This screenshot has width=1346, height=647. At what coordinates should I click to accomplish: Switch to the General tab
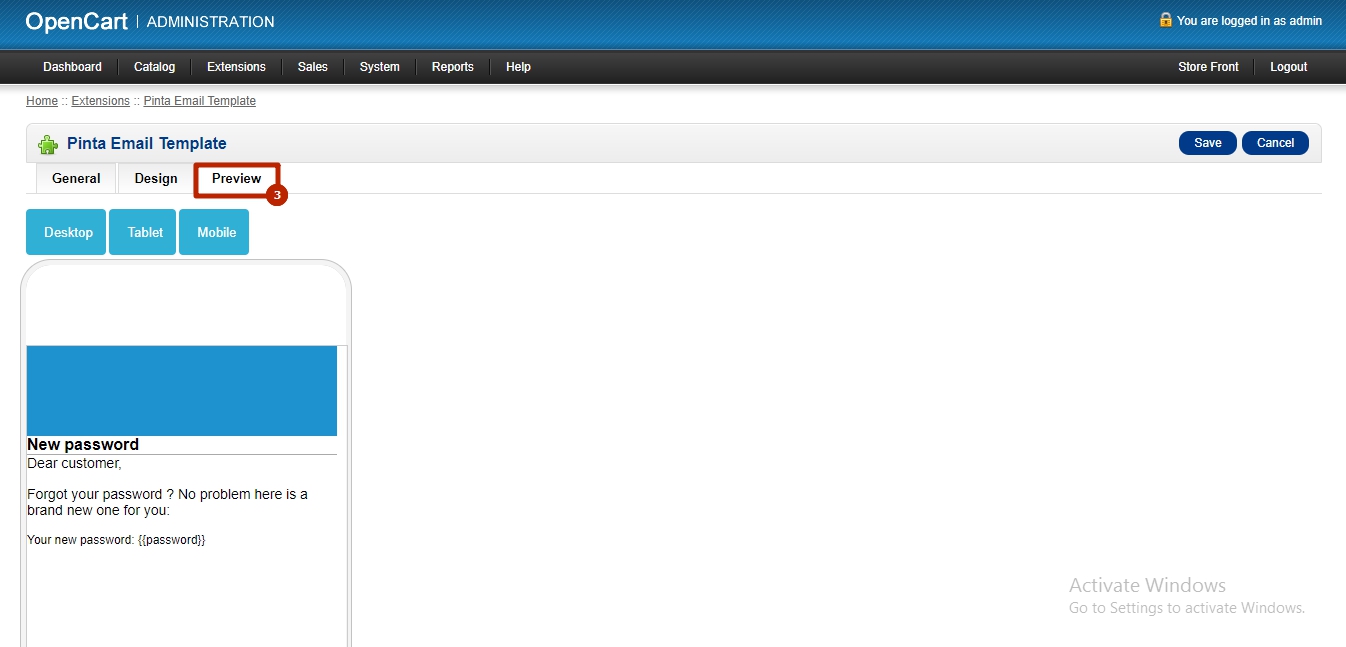76,179
